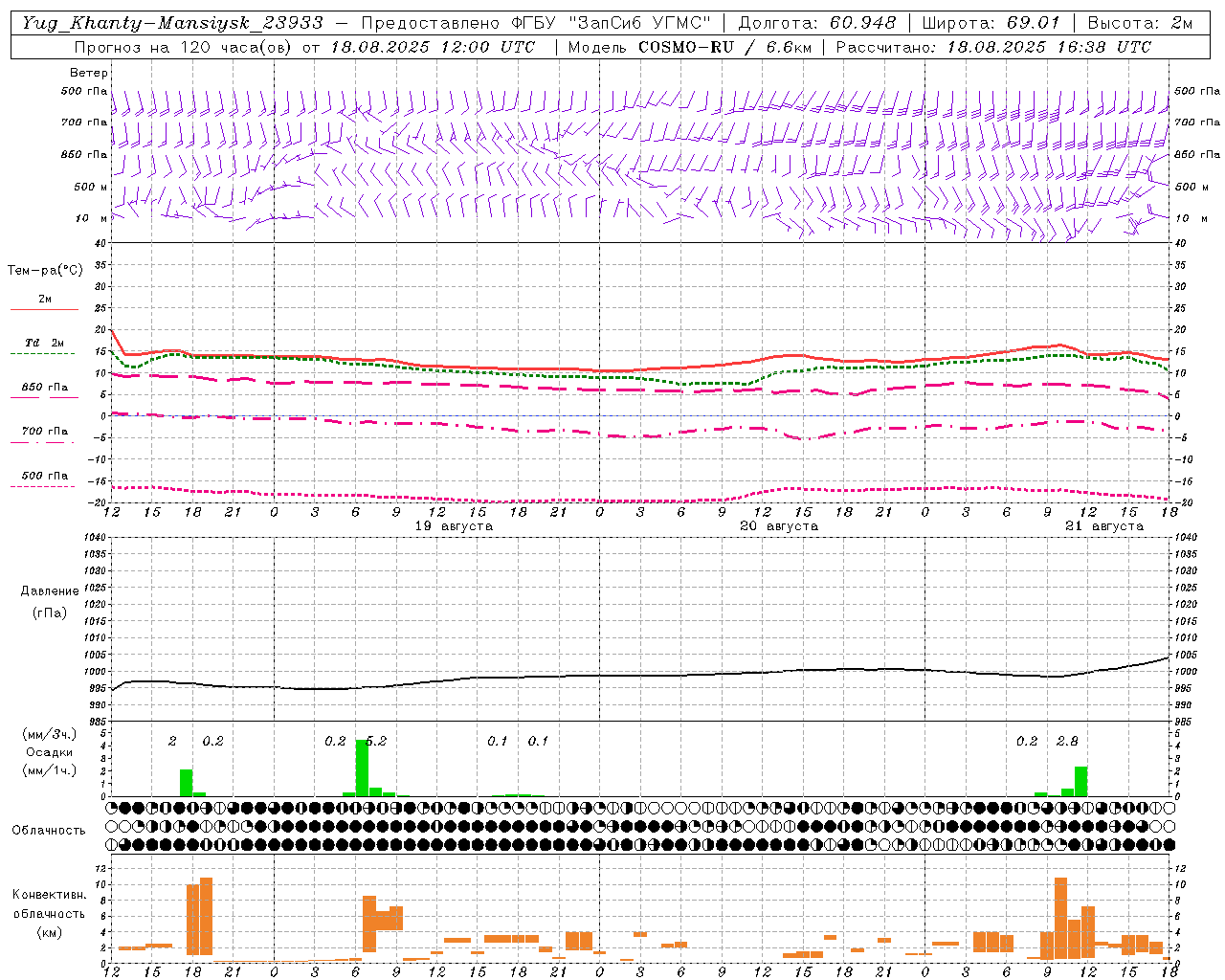Click the '(мм/1ч.)' precipitation unit label
Screen dimensions: 1225x980
coord(50,770)
